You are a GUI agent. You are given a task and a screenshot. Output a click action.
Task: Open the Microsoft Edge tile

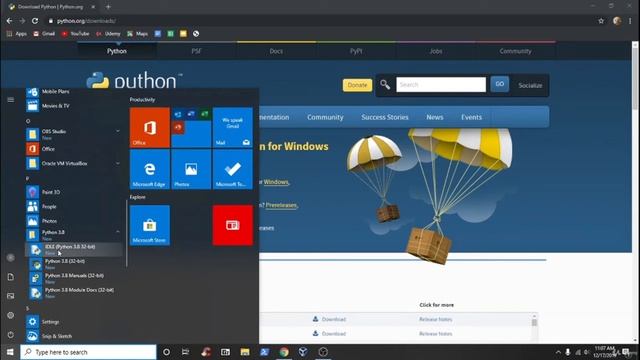[x=150, y=169]
